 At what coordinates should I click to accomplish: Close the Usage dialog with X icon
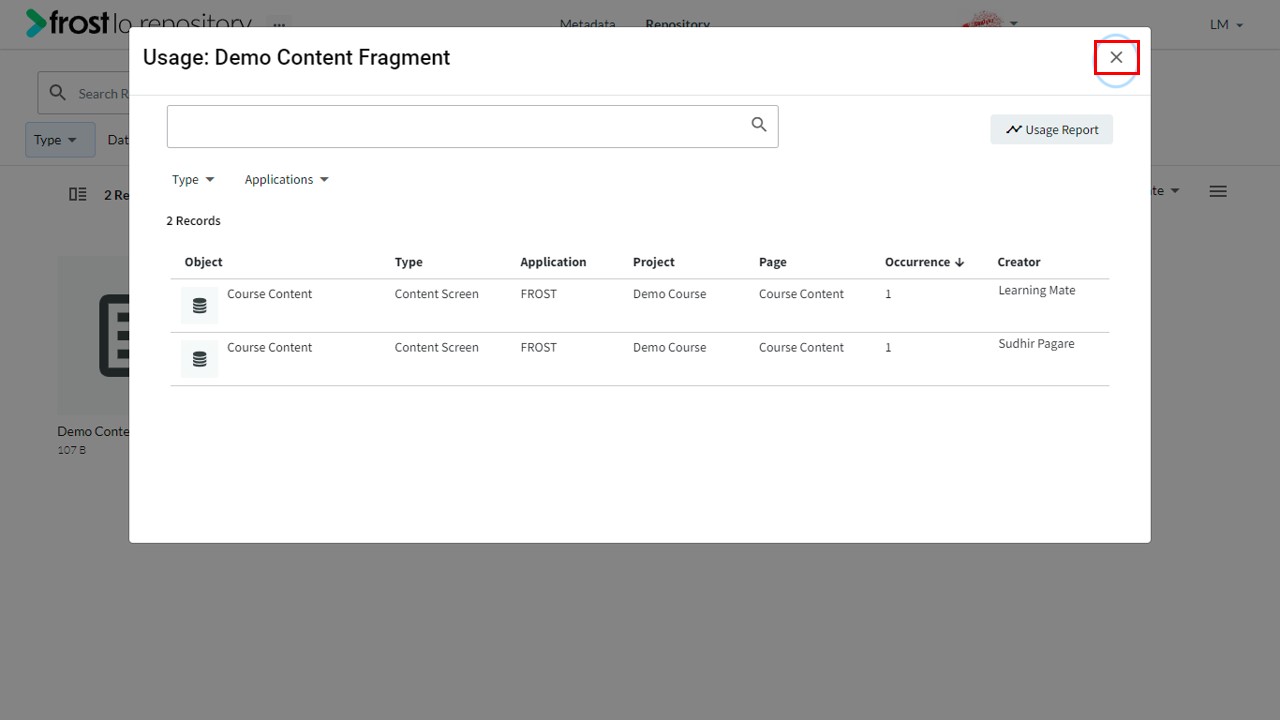pos(1116,57)
